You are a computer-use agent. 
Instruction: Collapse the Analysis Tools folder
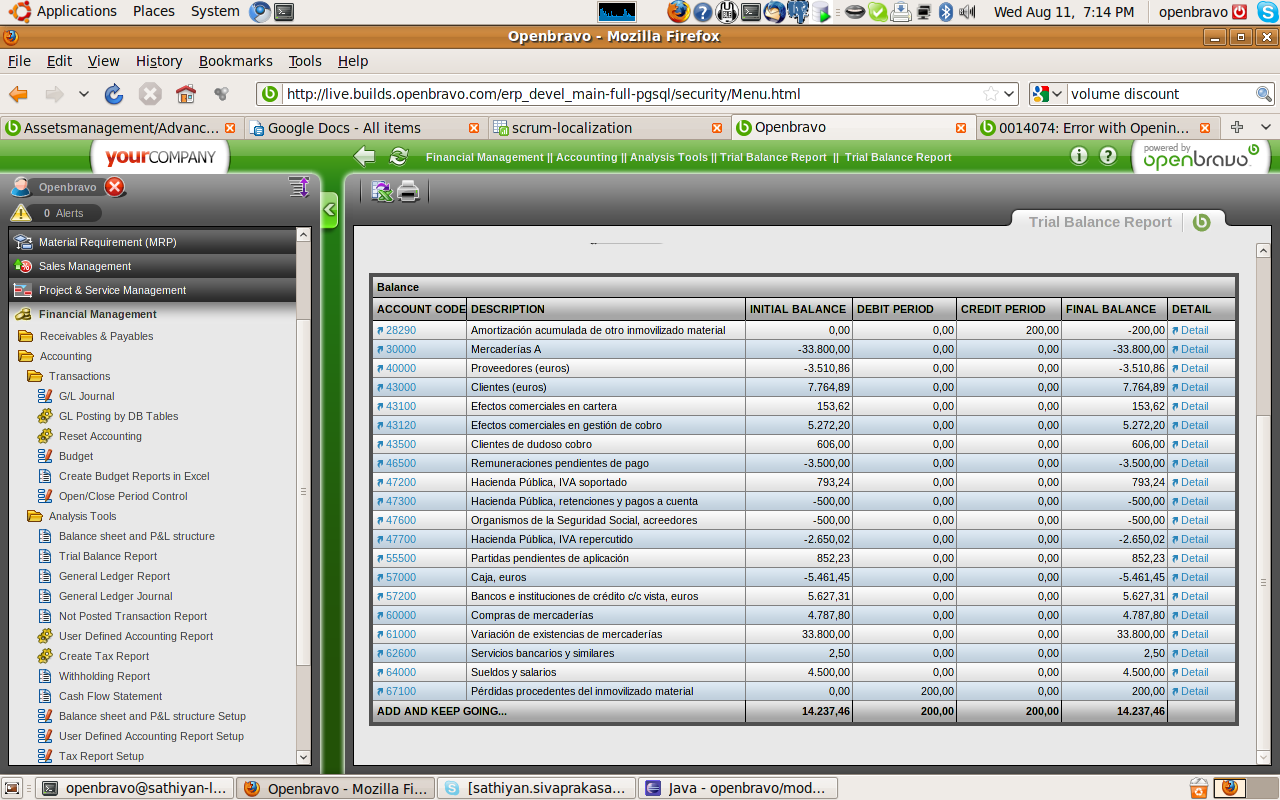(x=35, y=516)
